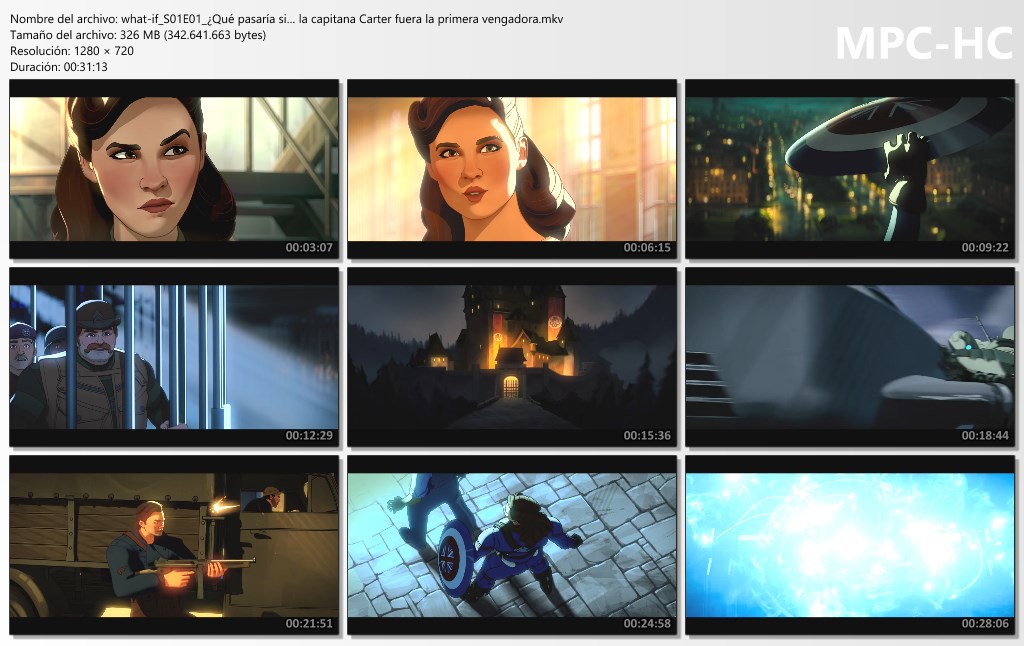Open the soldier firing gun thumbnail at 00:21:51

point(174,545)
